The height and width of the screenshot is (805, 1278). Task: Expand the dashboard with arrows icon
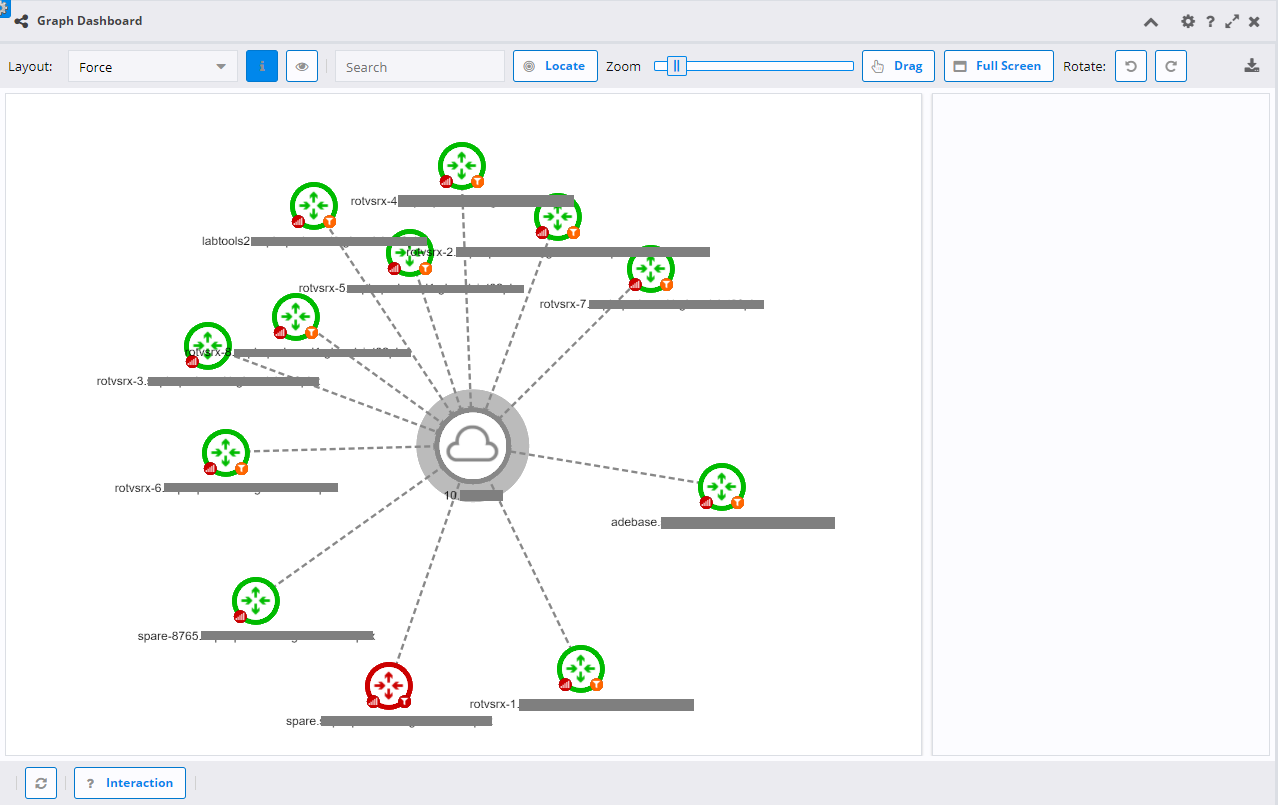1232,21
